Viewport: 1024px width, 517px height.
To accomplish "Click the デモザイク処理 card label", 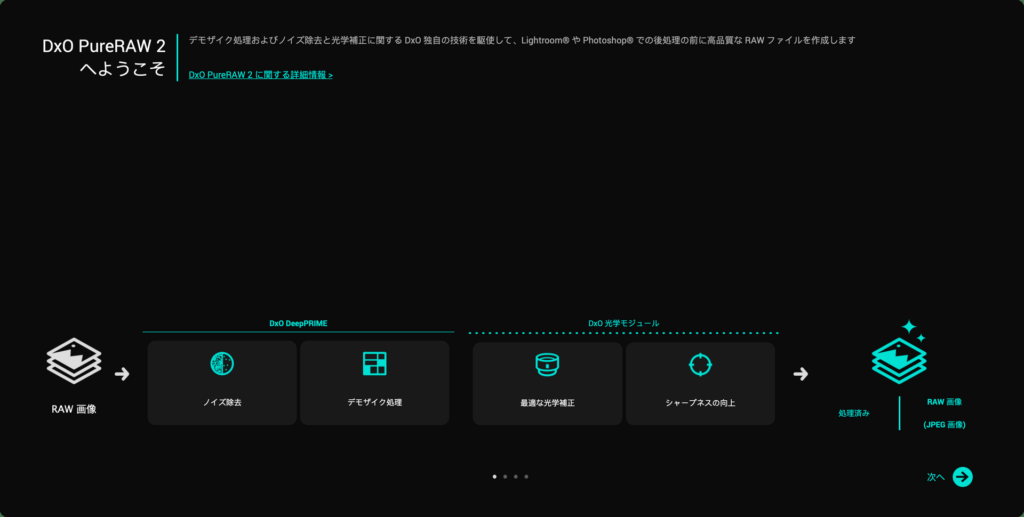I will [x=375, y=403].
